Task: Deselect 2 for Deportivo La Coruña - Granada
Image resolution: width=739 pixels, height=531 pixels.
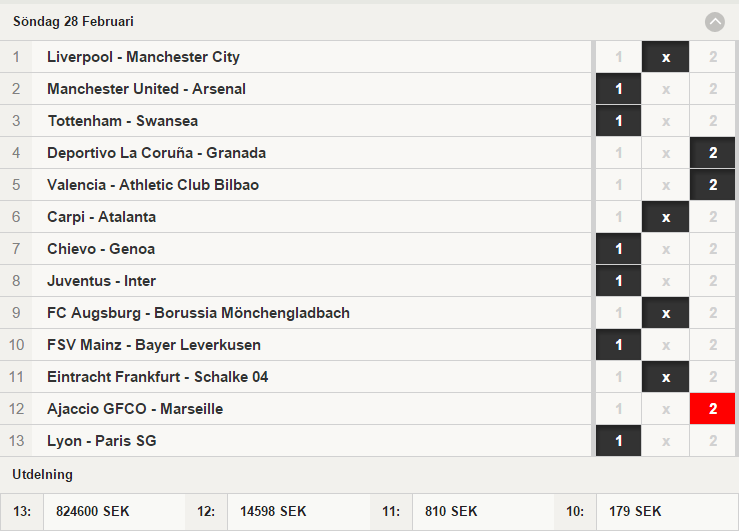Action: click(713, 153)
